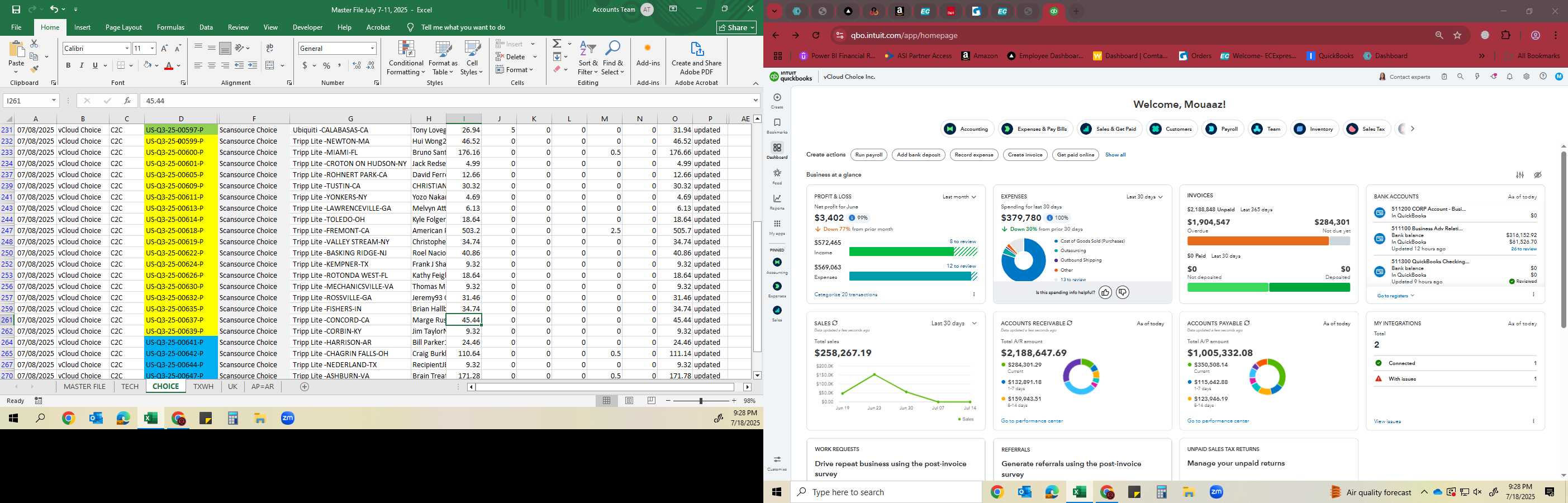Open the General number format dropdown
The width and height of the screenshot is (1568, 503).
pos(372,48)
